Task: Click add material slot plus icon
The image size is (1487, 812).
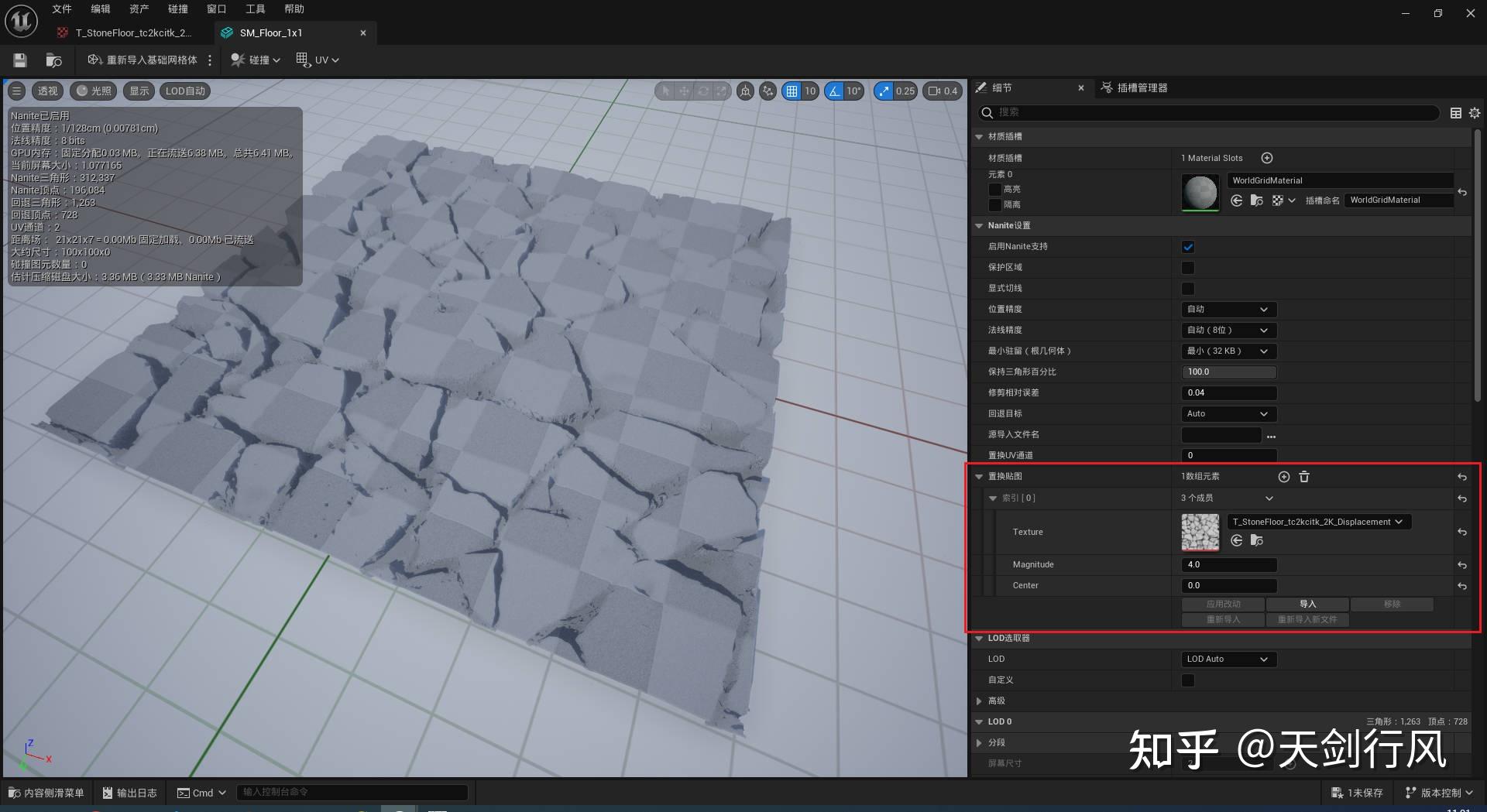Action: (x=1267, y=158)
